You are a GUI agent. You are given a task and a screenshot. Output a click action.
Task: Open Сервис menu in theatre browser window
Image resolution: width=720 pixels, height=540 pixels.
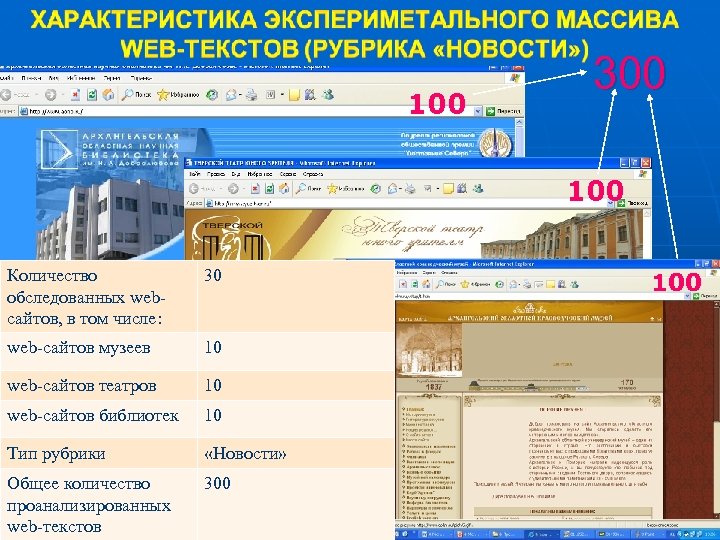tap(288, 174)
